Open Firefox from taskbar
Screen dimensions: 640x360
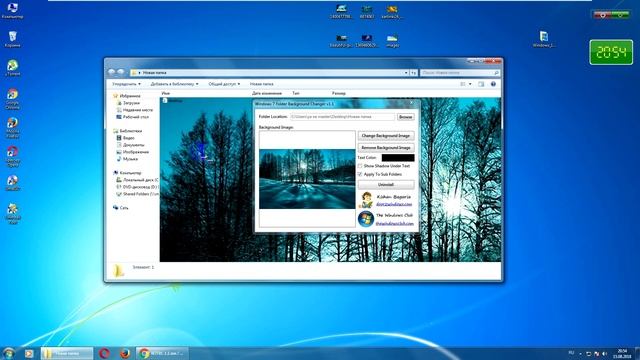point(124,353)
